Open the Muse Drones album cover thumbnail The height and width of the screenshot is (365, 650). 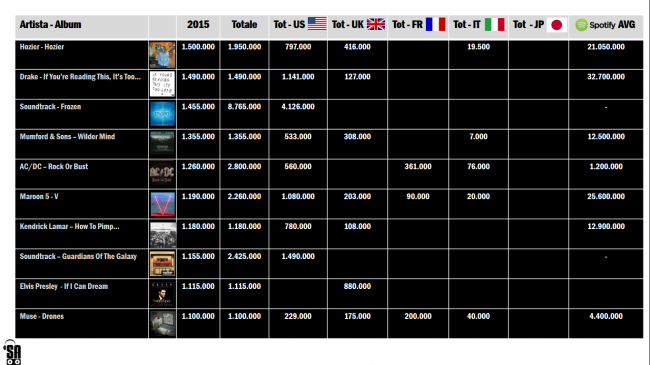(x=162, y=324)
